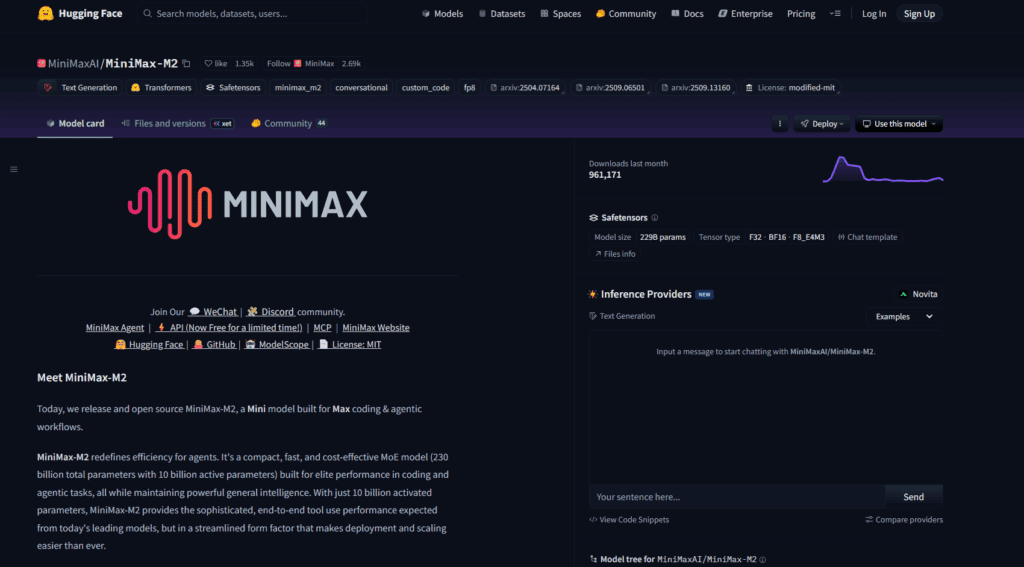
Task: Open Pricing in the top navigation
Action: [801, 13]
